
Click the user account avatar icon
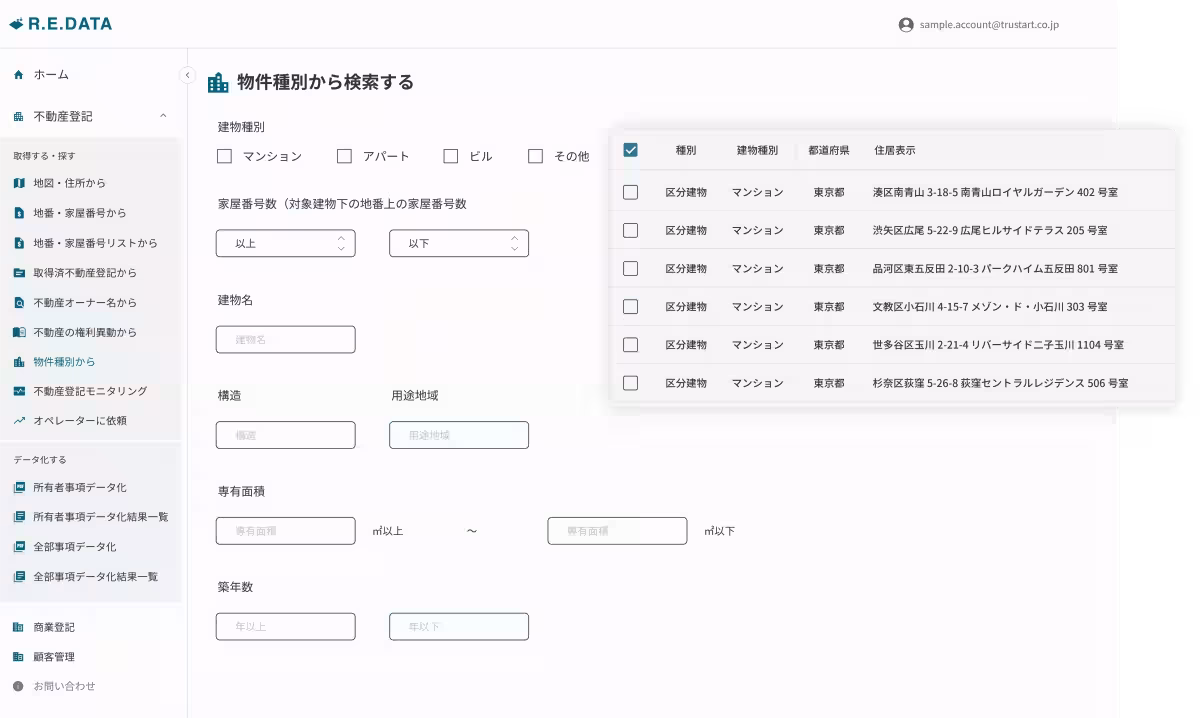905,24
